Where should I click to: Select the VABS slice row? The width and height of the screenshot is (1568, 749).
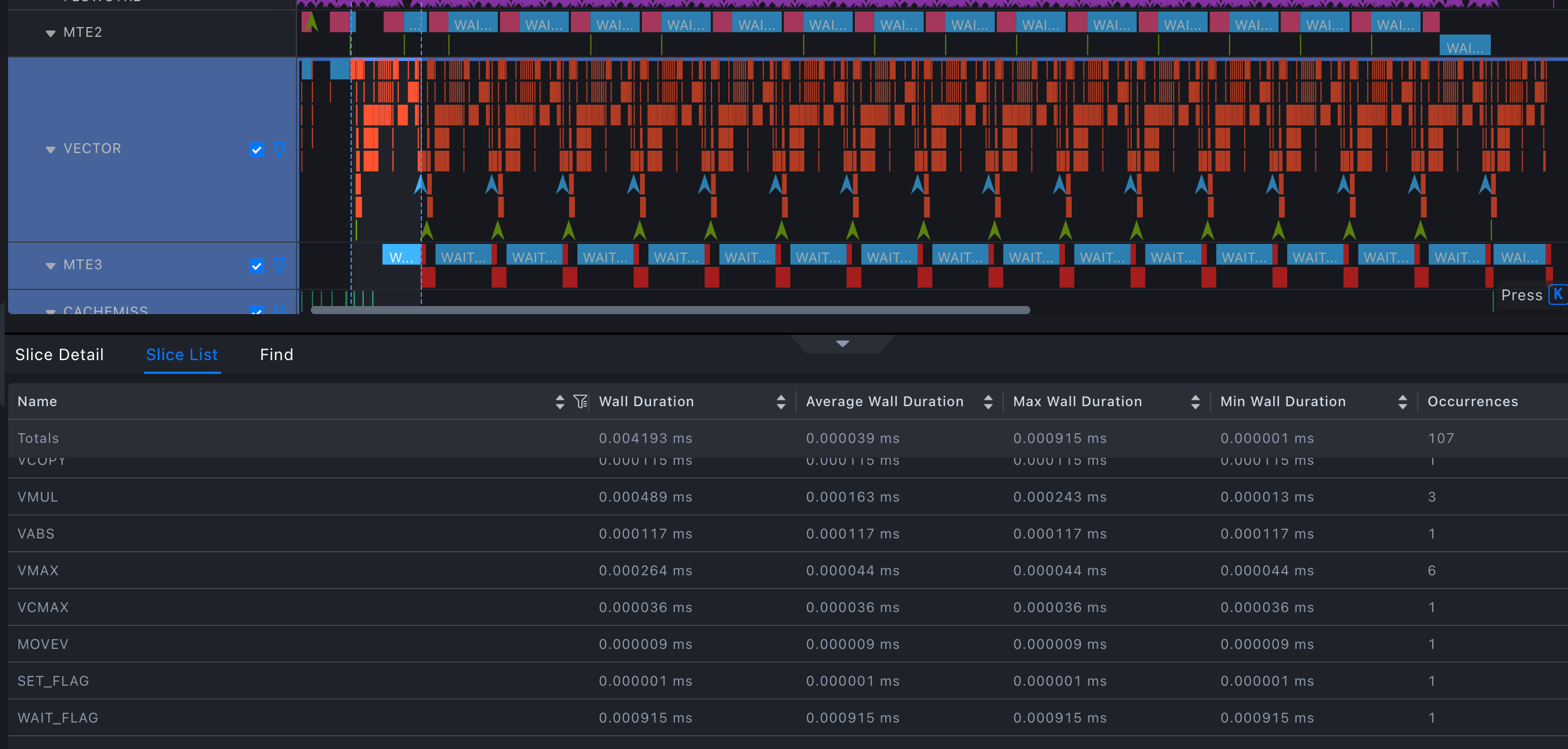pyautogui.click(x=787, y=534)
